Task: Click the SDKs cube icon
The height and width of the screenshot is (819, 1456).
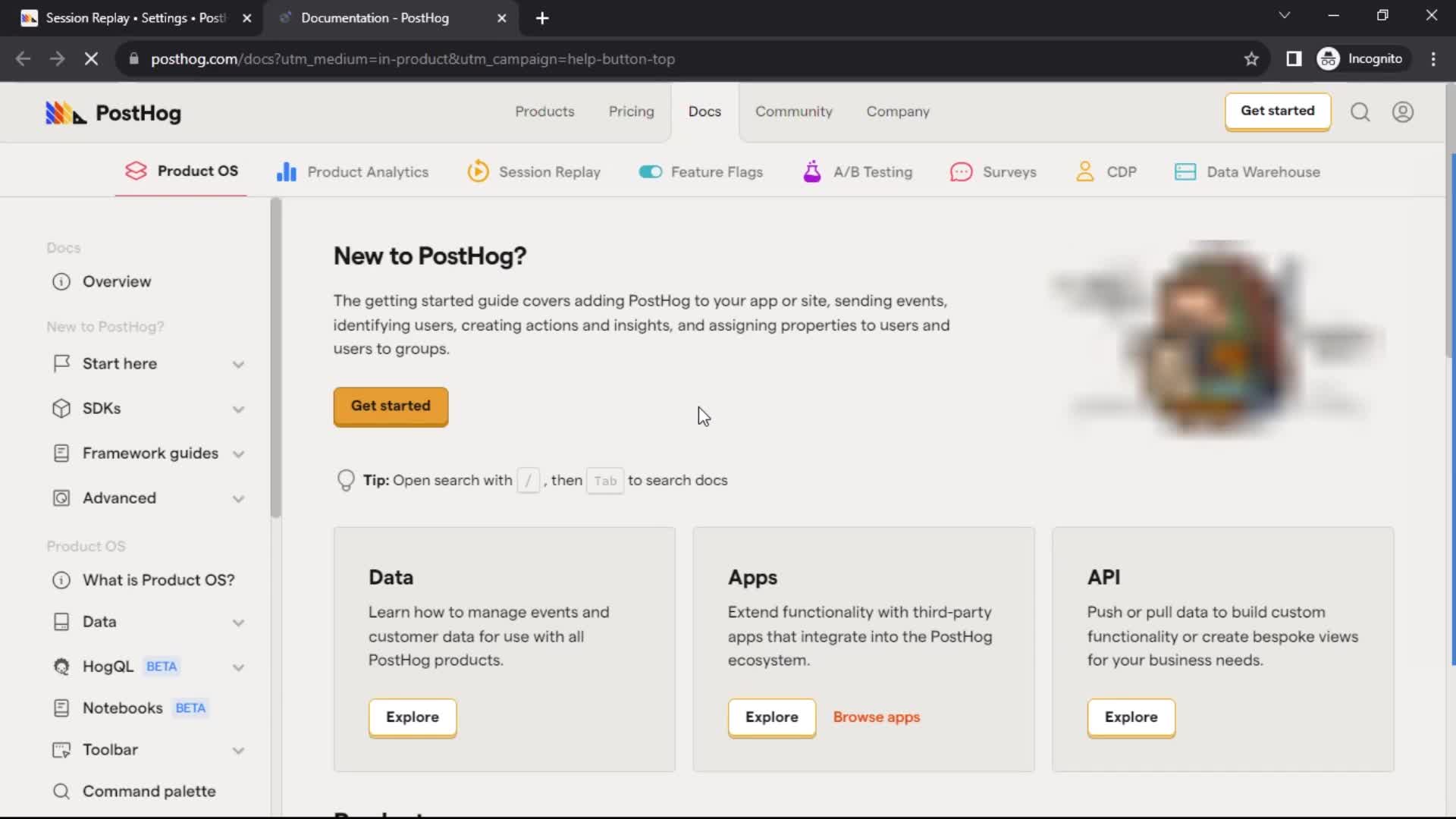Action: coord(61,409)
